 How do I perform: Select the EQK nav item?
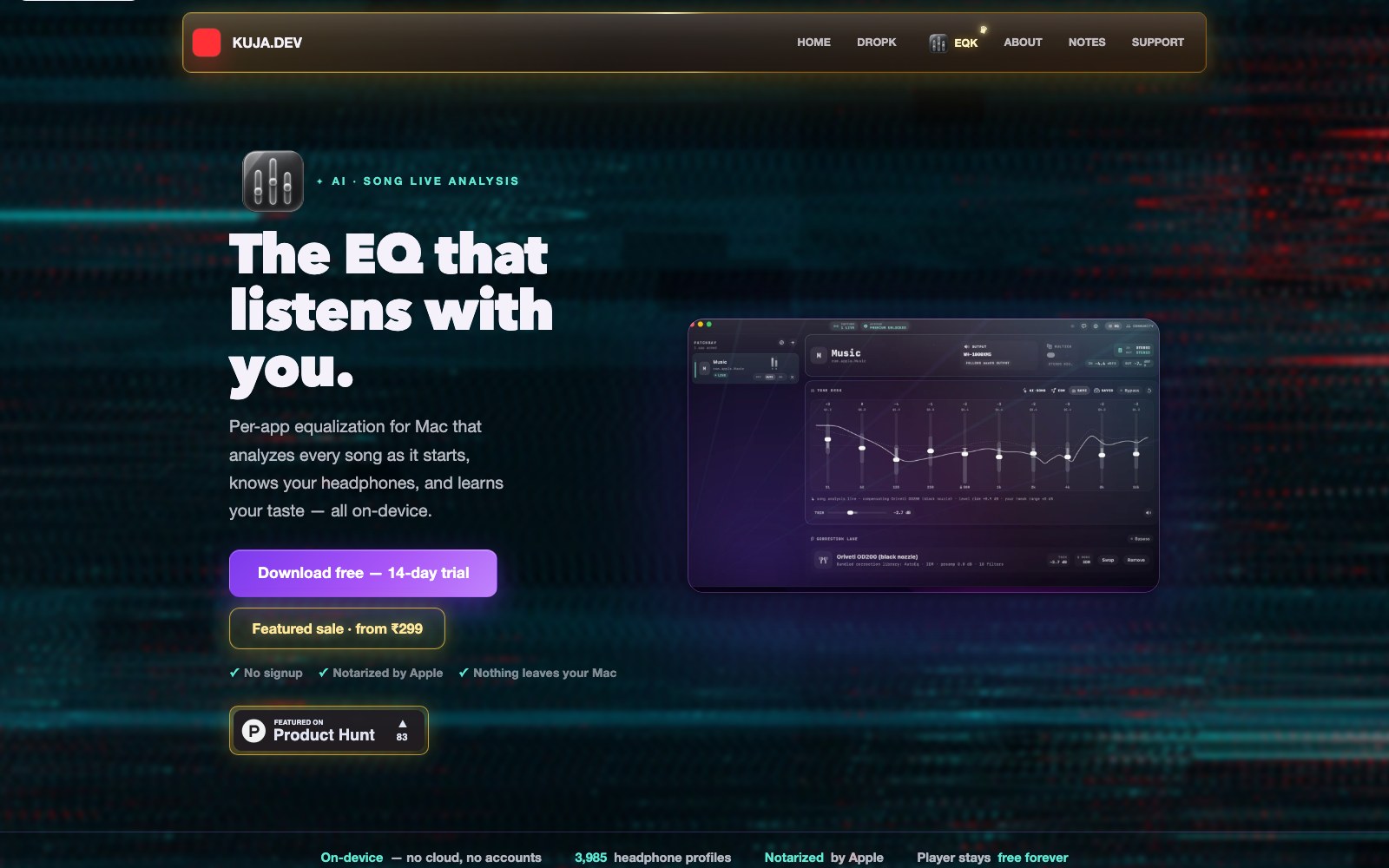tap(953, 43)
